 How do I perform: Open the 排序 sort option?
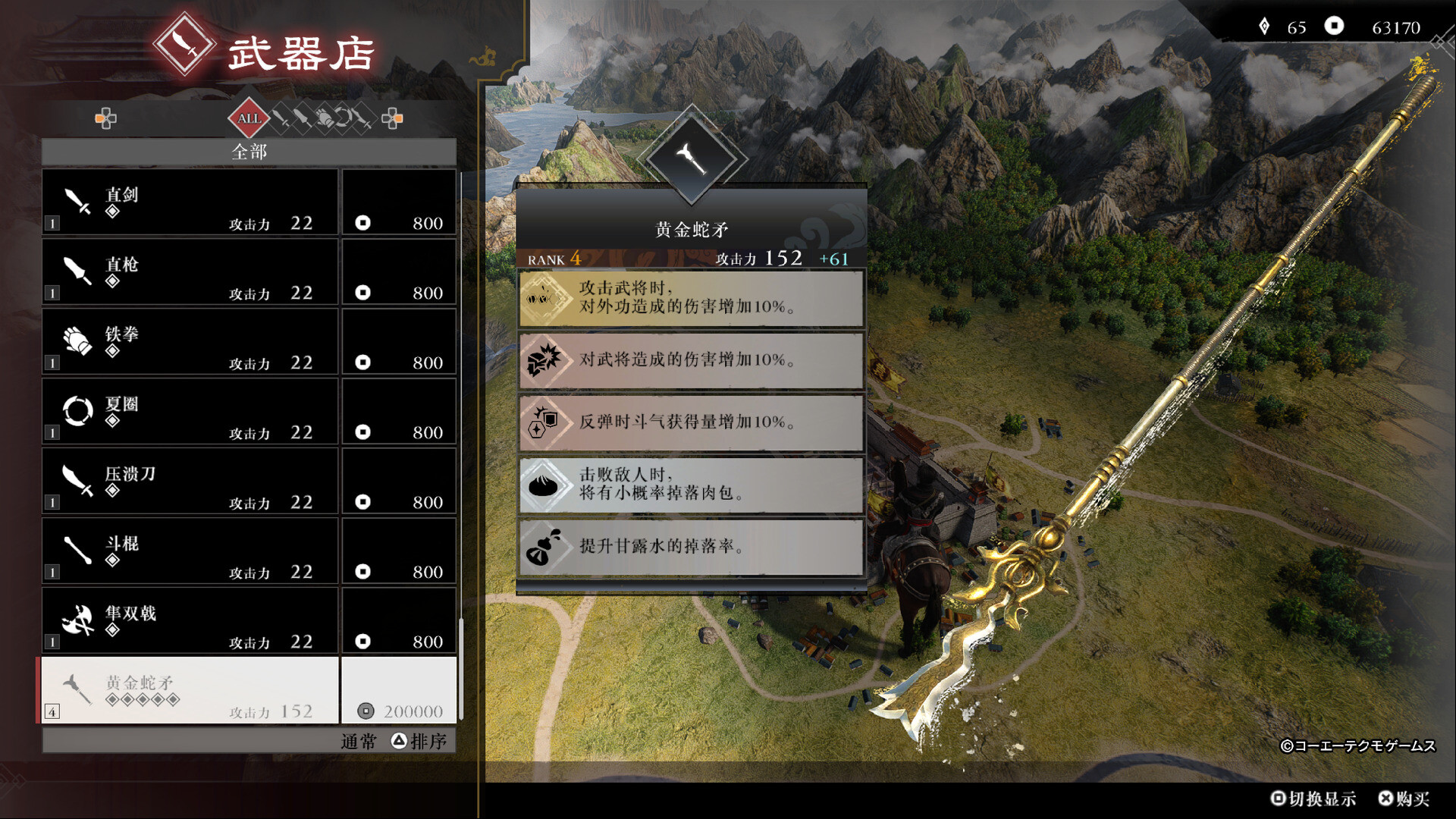click(419, 741)
